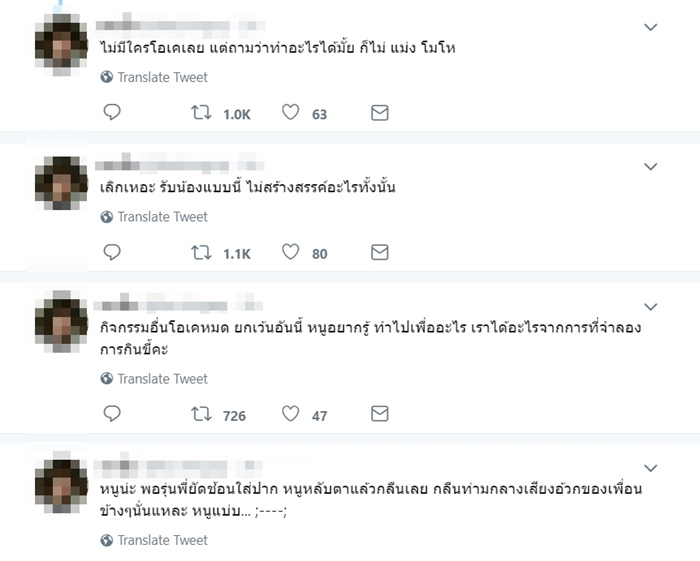Like the tweet with 47 likes
This screenshot has height=561, width=700.
coord(290,414)
